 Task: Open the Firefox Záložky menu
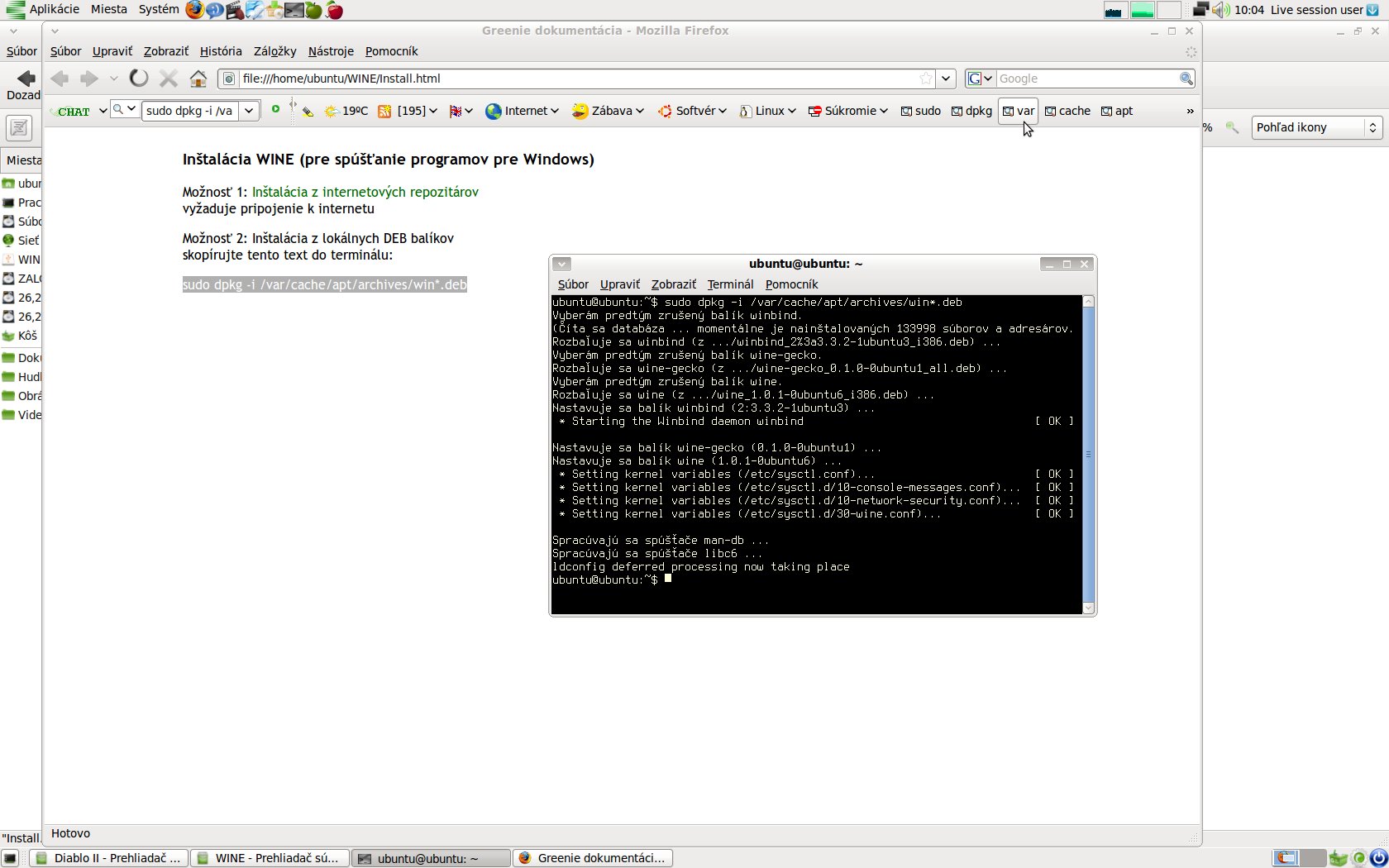coord(274,51)
